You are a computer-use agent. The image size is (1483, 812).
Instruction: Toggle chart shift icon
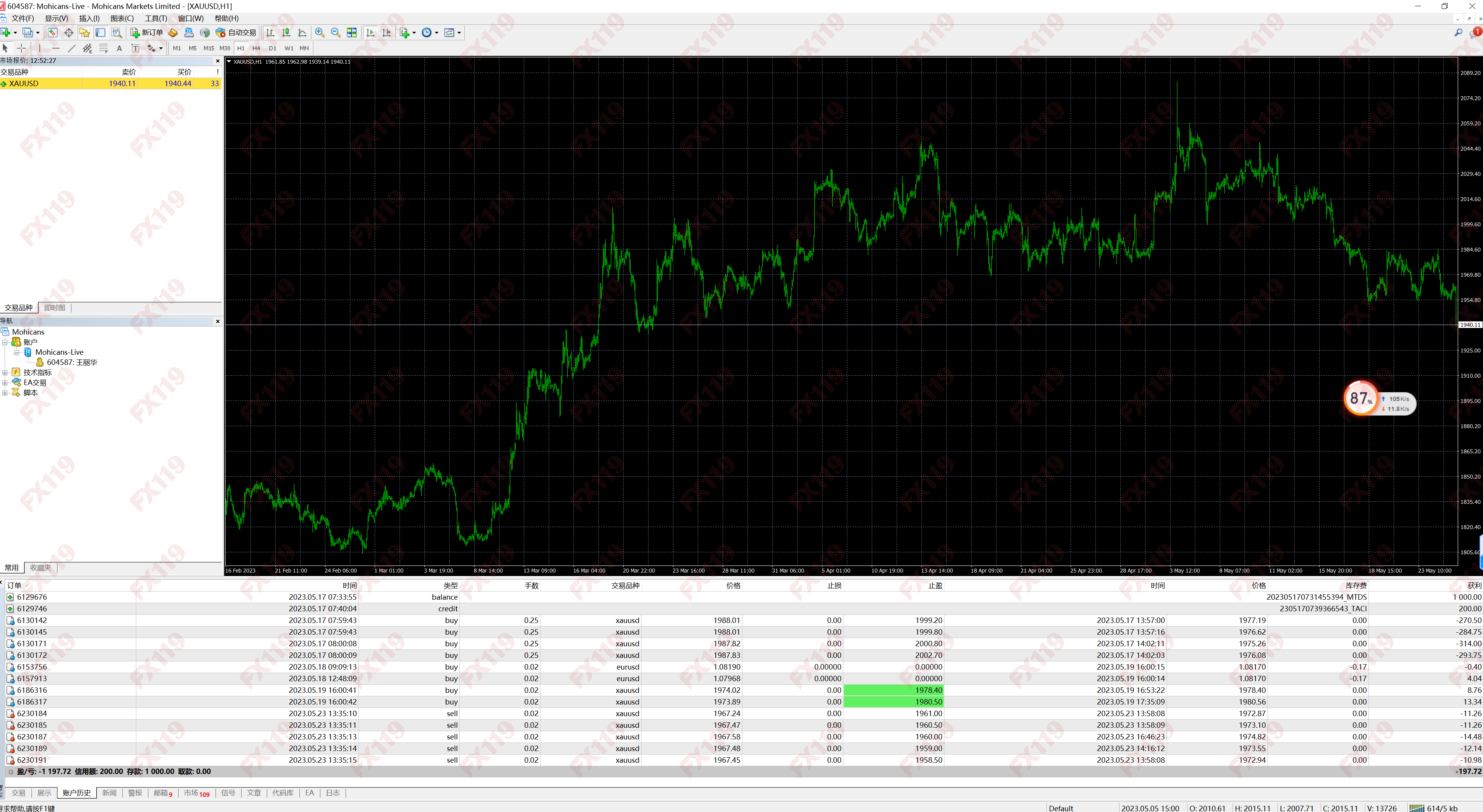(387, 33)
